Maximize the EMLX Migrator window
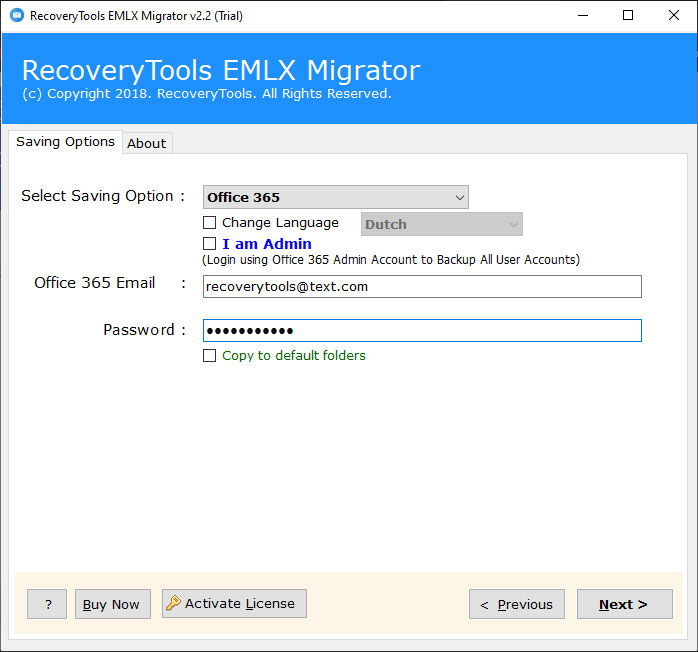This screenshot has height=652, width=698. [x=628, y=16]
